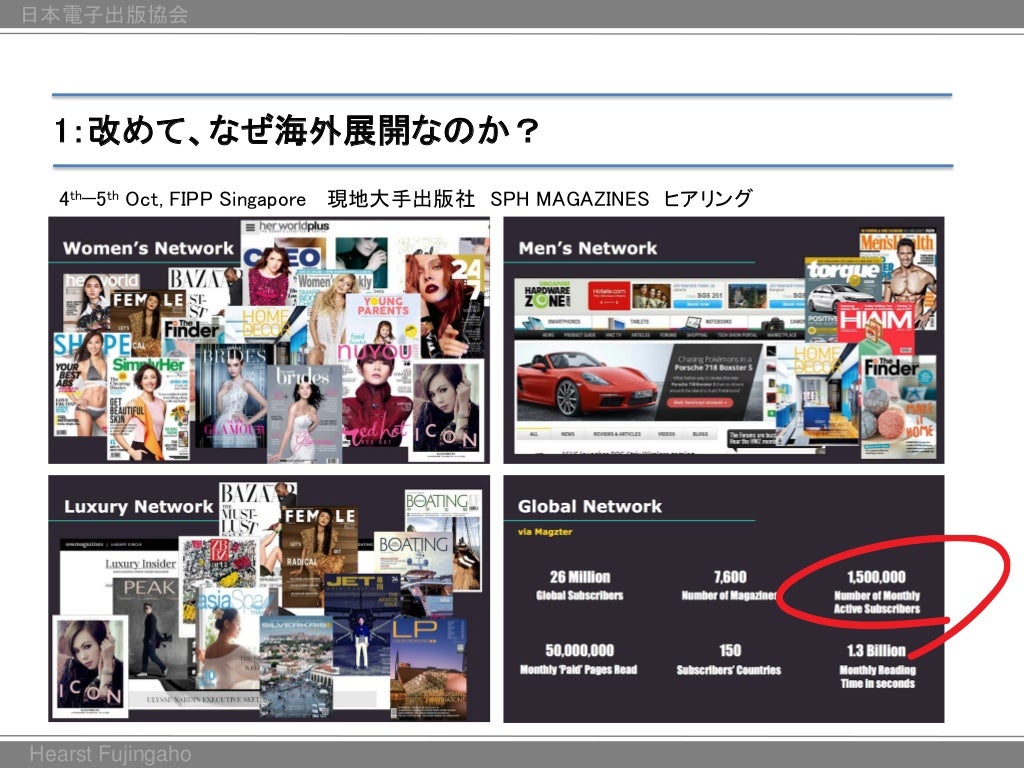Click the Hardware Zone logo
Image resolution: width=1024 pixels, height=768 pixels.
[547, 296]
